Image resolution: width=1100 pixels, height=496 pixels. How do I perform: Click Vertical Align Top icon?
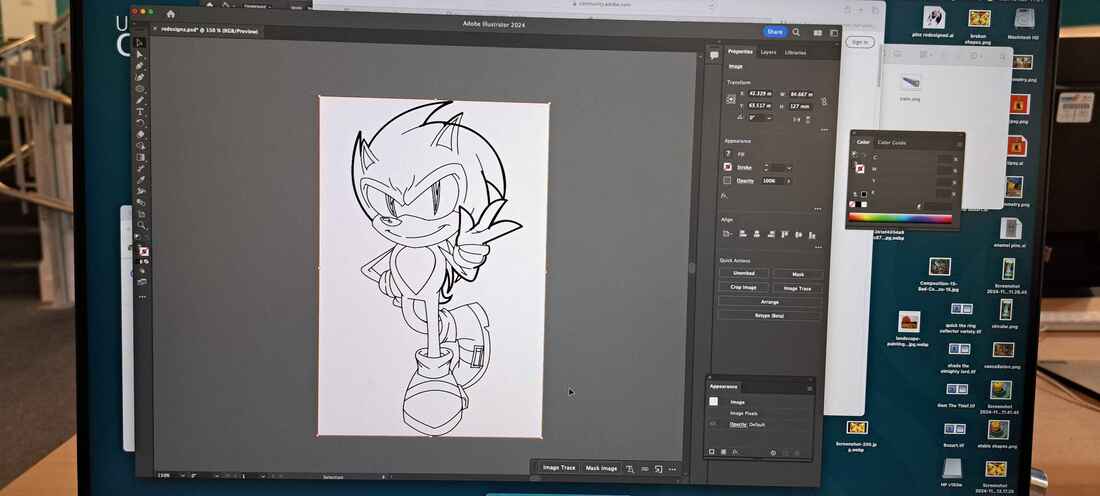(x=785, y=234)
